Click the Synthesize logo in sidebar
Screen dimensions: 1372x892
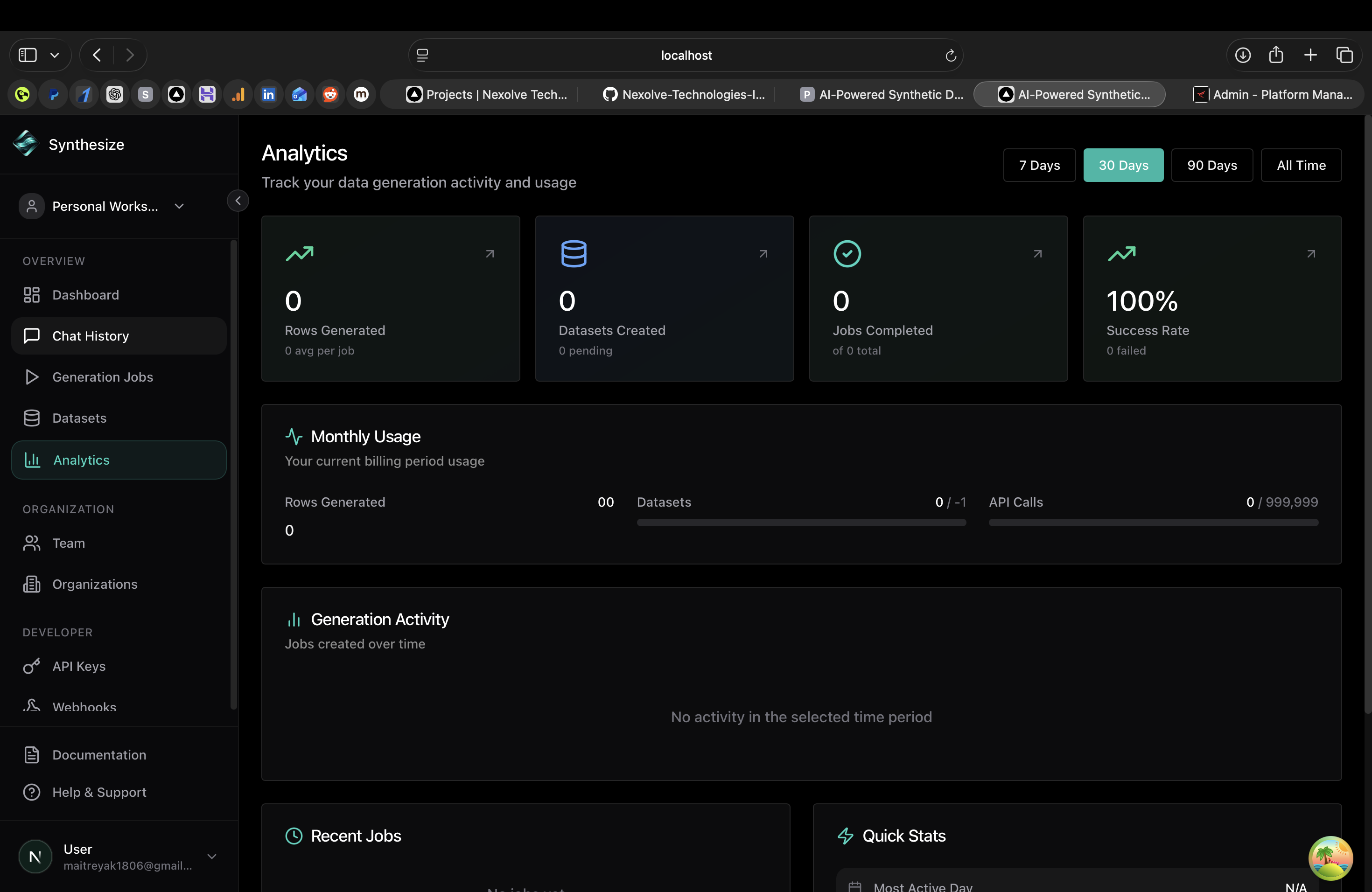26,144
